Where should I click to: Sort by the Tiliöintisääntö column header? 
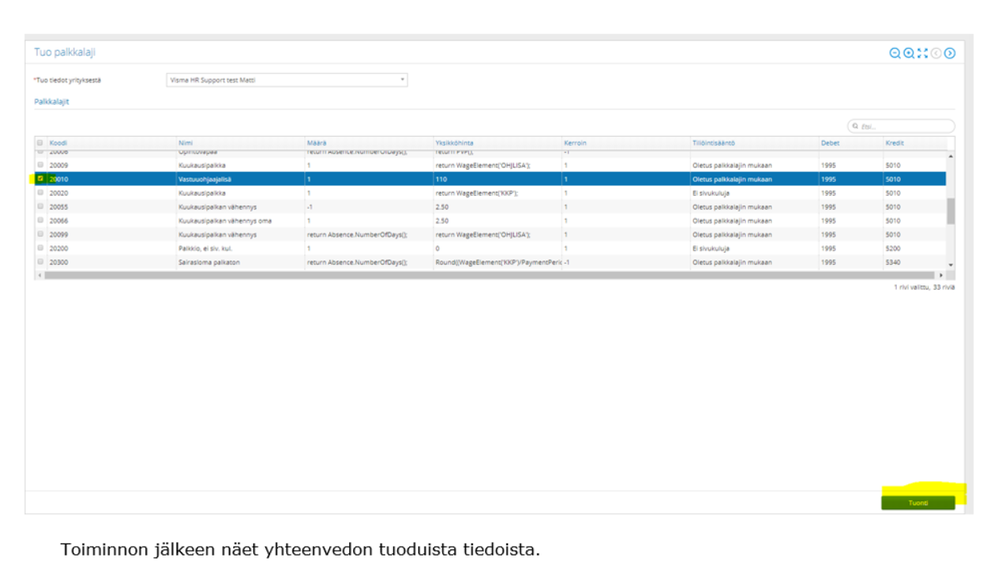[x=714, y=143]
